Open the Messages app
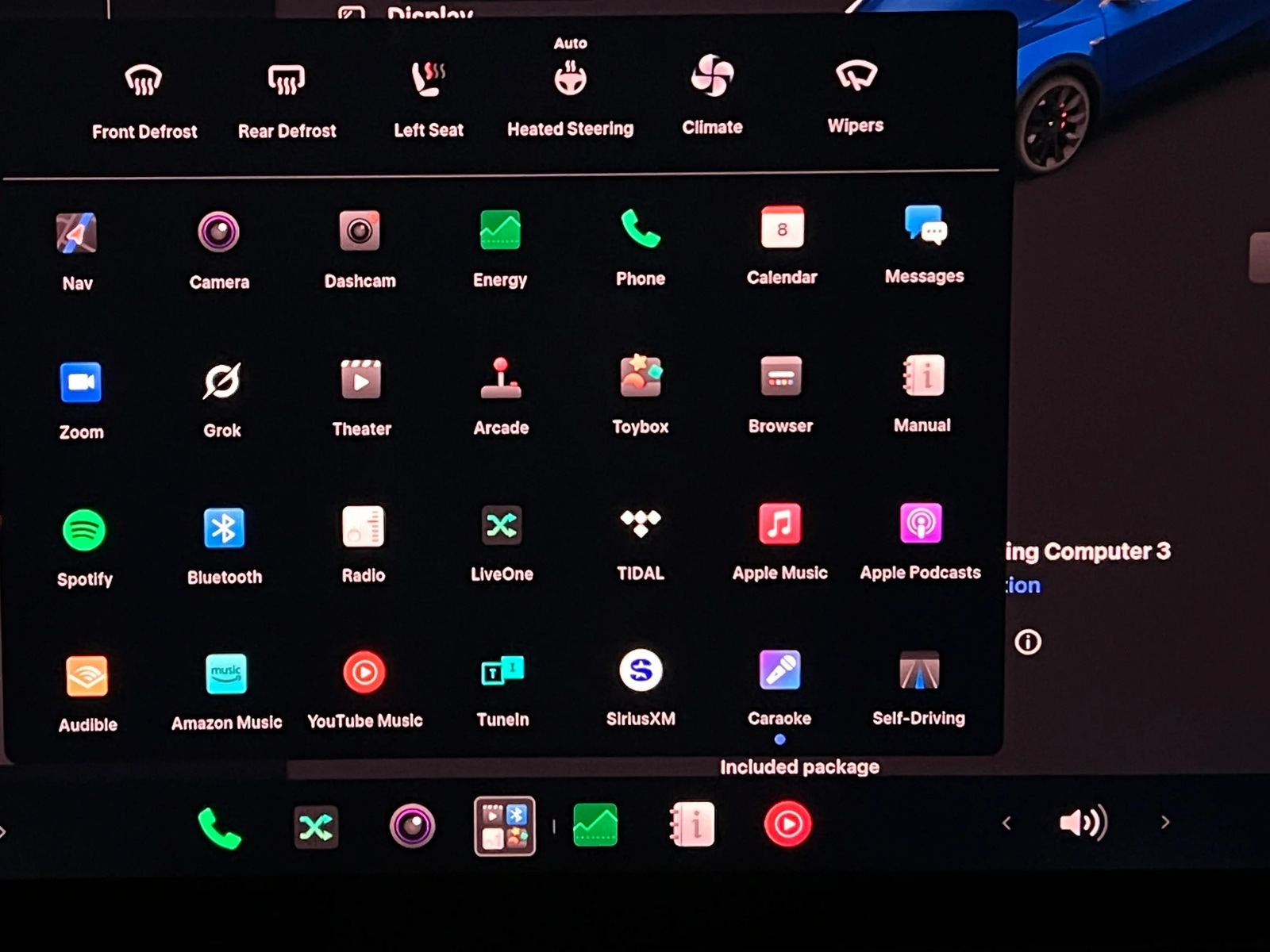 click(x=925, y=225)
